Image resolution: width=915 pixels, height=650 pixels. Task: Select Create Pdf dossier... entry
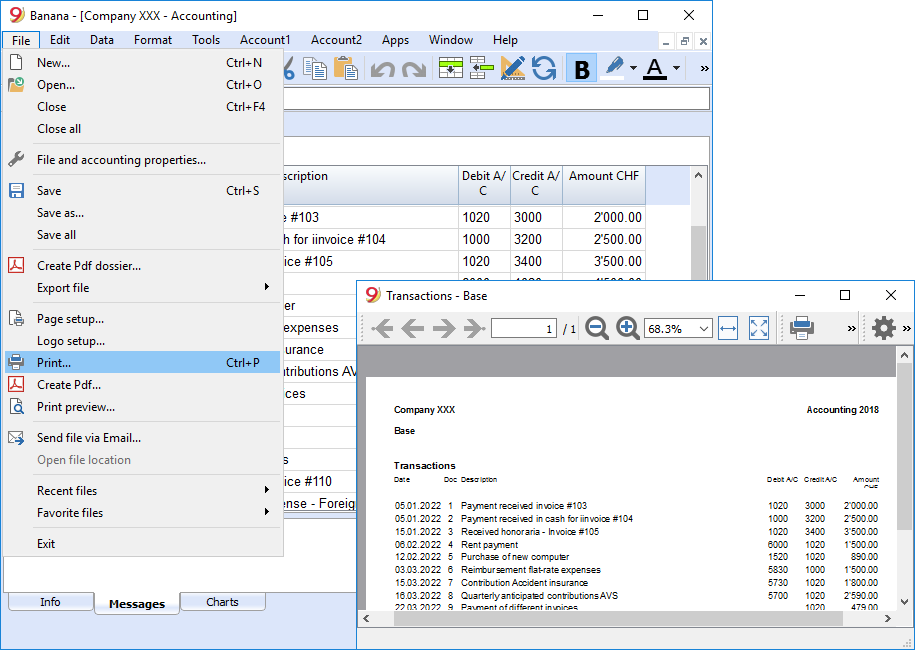(143, 266)
